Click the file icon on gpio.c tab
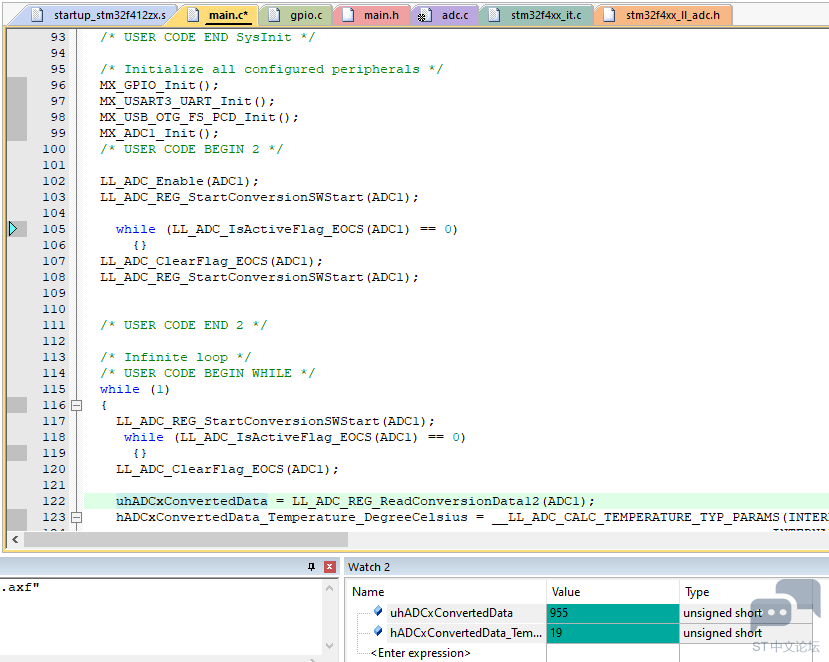Image resolution: width=829 pixels, height=662 pixels. click(x=274, y=15)
